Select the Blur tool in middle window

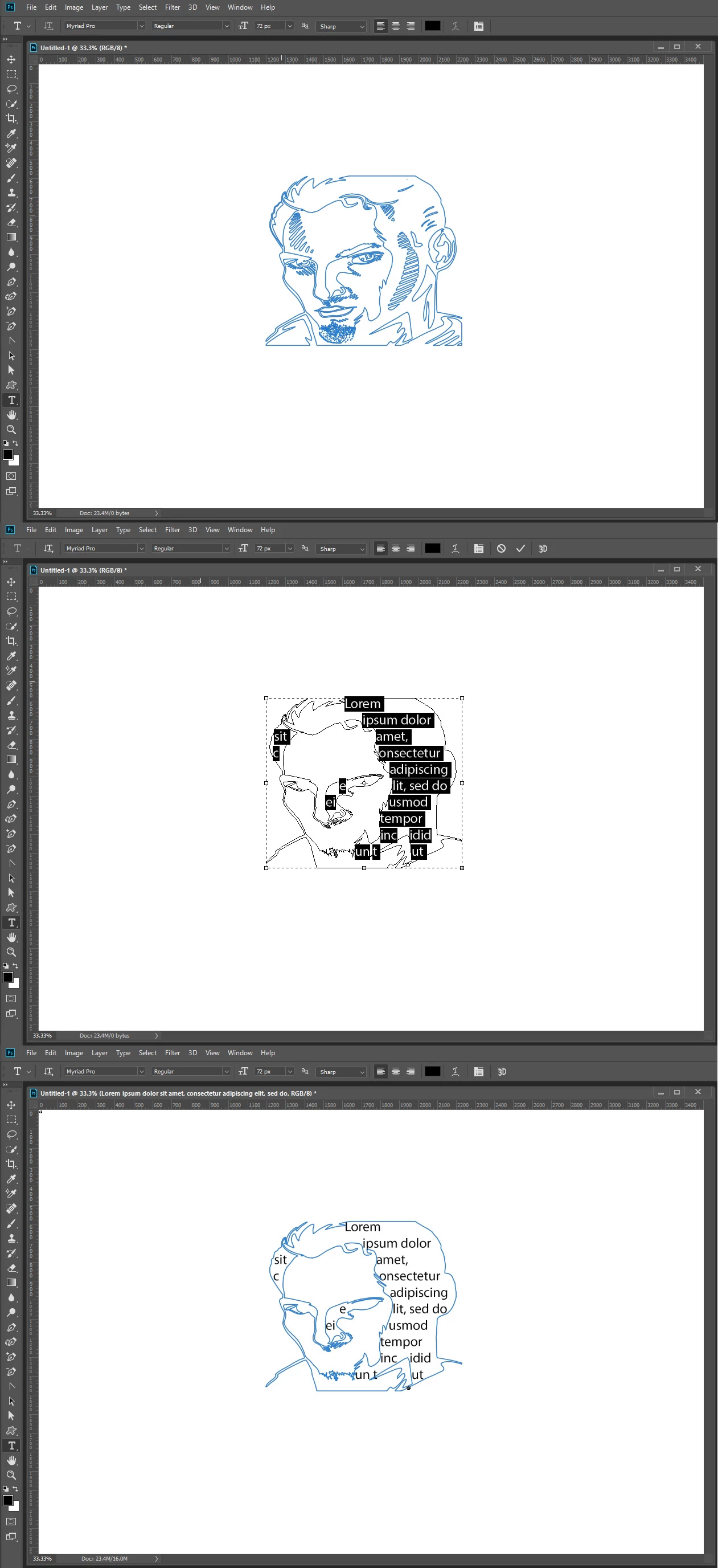point(11,774)
